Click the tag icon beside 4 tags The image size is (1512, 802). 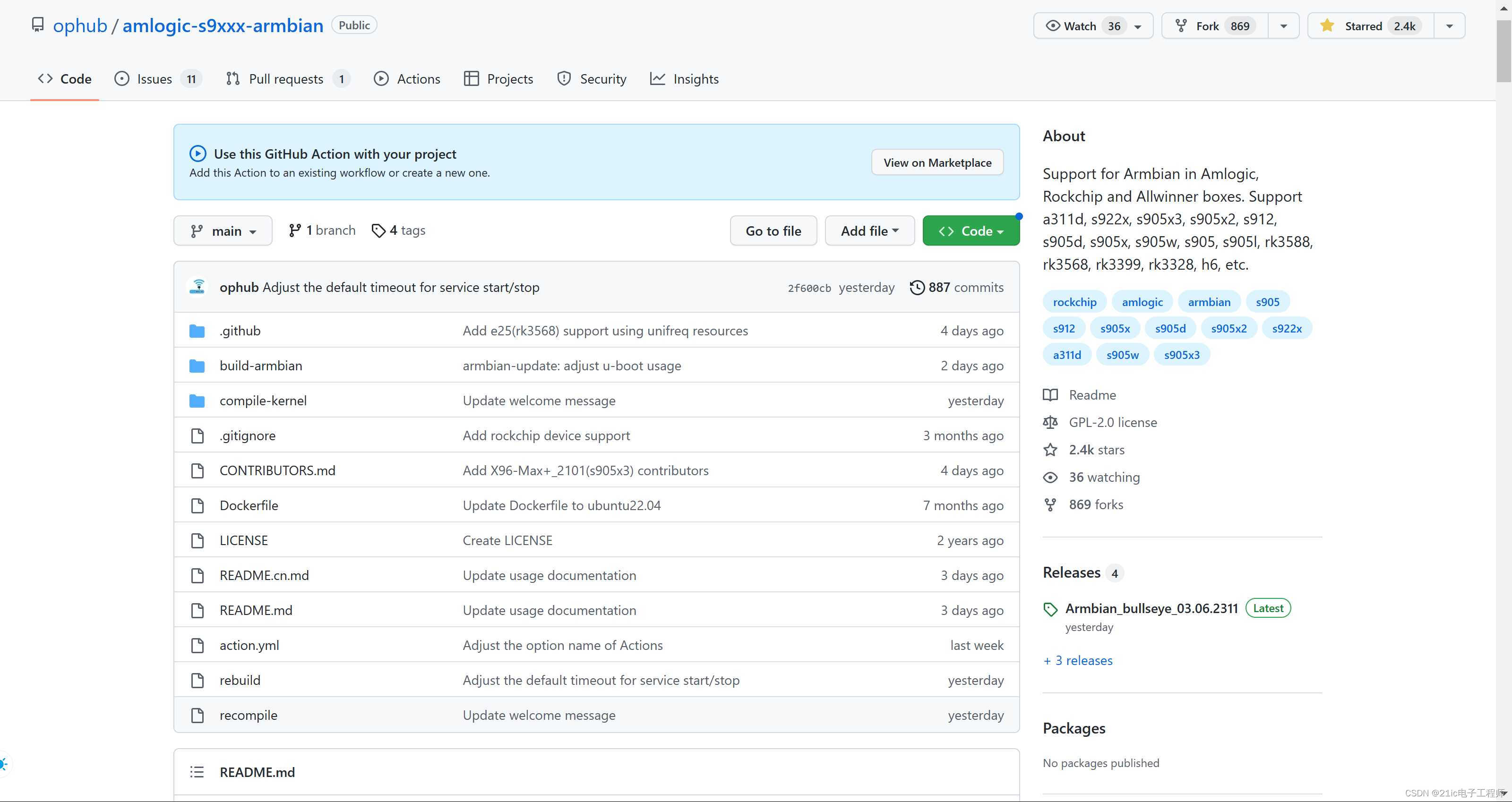click(378, 230)
